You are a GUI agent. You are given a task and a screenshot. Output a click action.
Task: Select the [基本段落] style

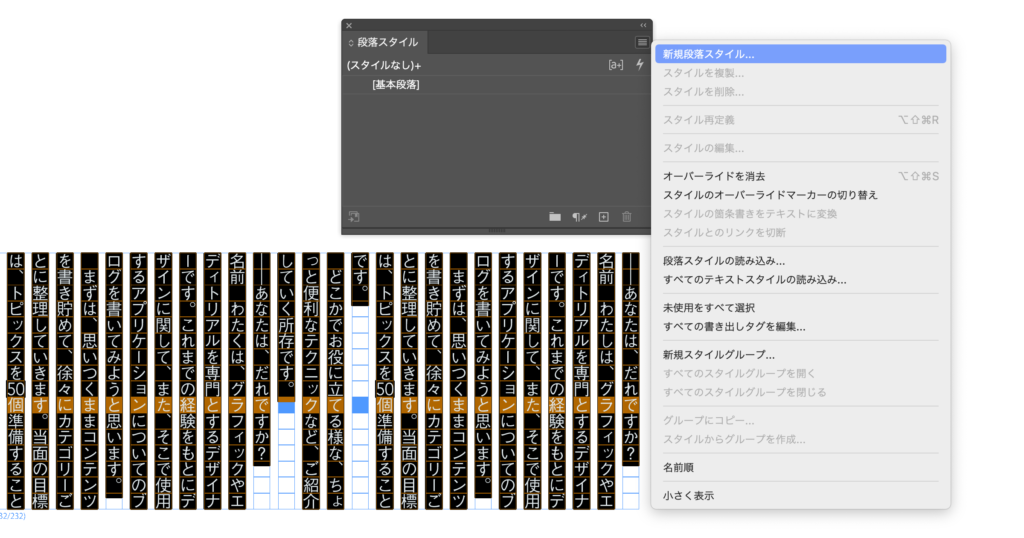(395, 85)
